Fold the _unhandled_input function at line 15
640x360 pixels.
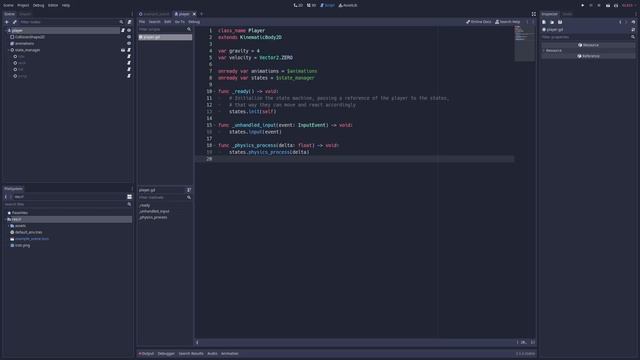tap(215, 125)
